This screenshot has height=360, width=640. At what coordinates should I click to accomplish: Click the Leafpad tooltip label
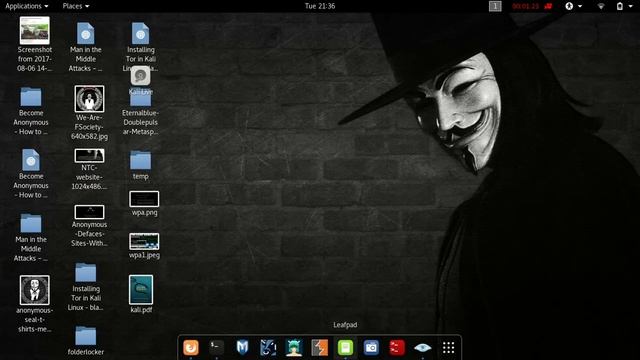coord(345,325)
